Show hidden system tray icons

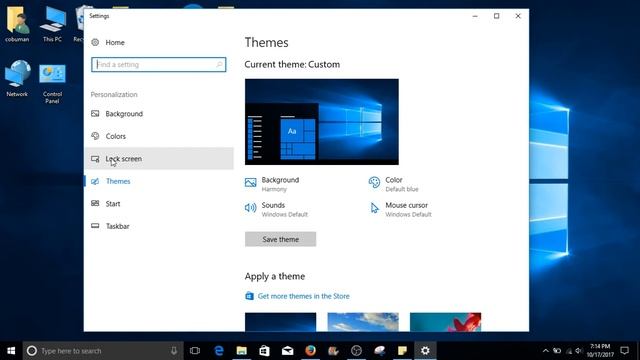click(x=546, y=351)
